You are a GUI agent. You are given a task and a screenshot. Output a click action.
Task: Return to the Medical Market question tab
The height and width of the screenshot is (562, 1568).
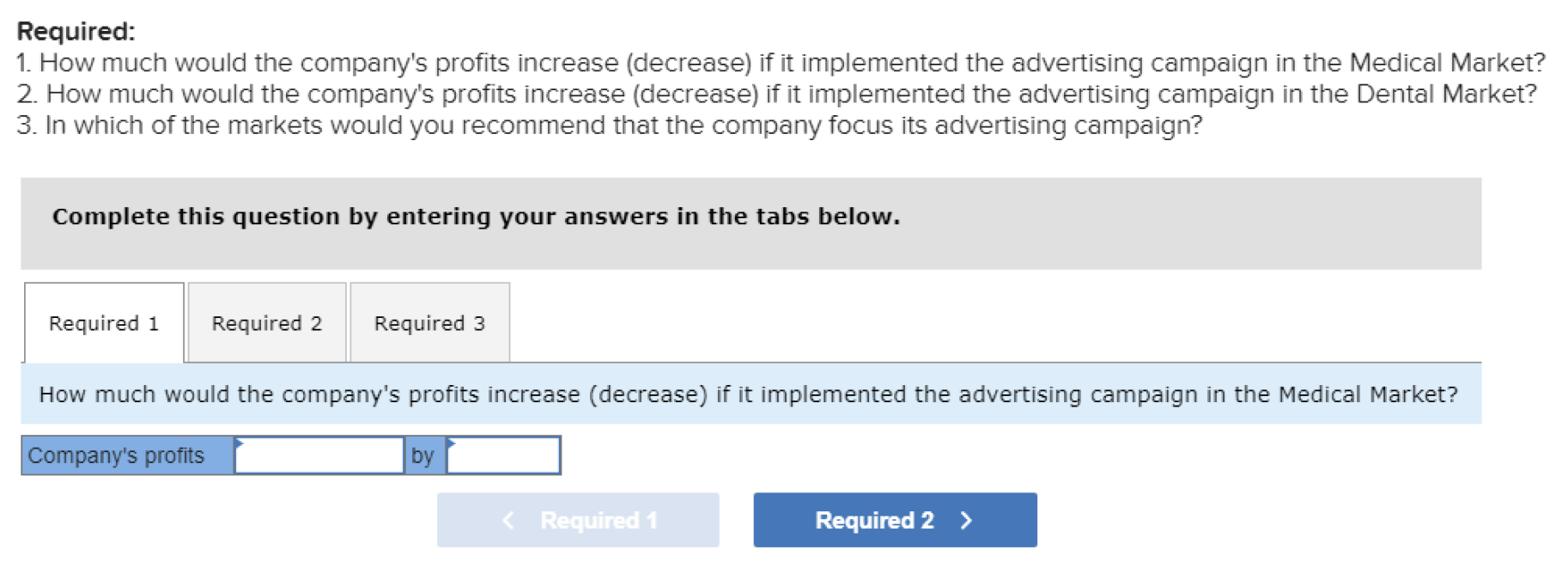click(x=103, y=322)
